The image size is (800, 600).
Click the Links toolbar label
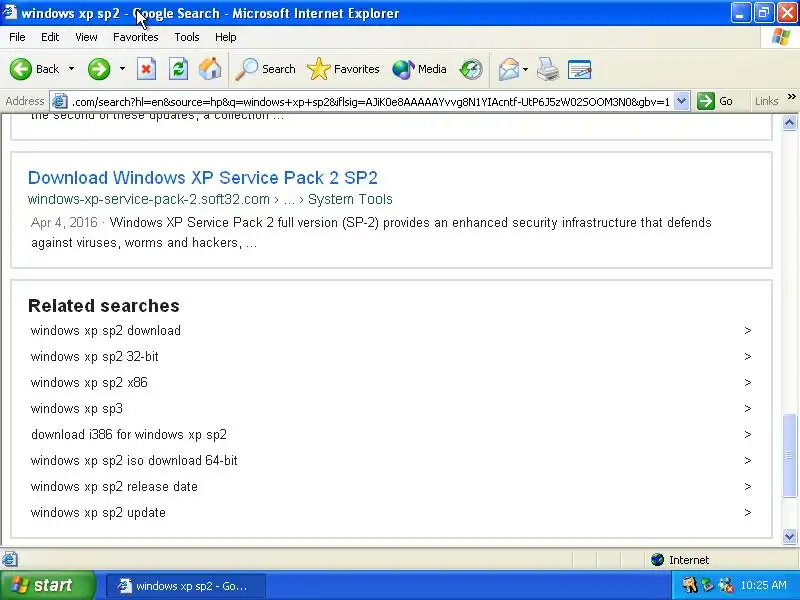pos(766,101)
